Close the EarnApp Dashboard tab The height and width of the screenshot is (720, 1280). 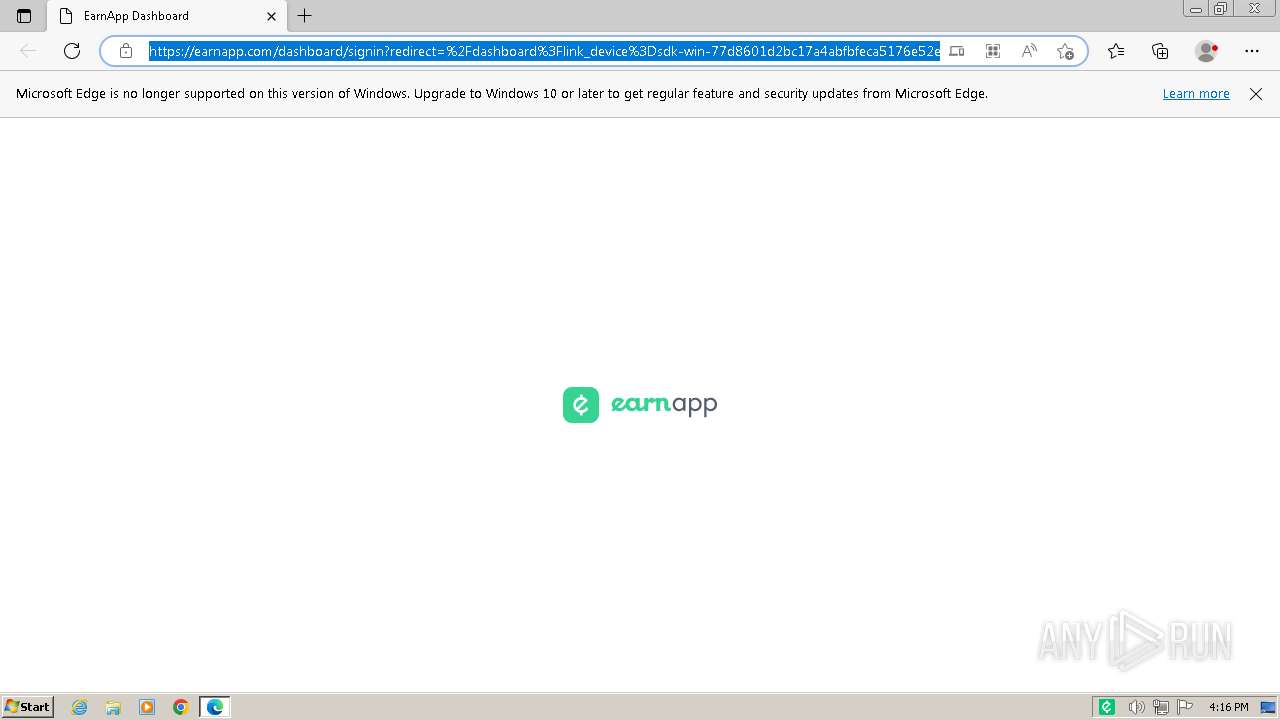pos(271,16)
